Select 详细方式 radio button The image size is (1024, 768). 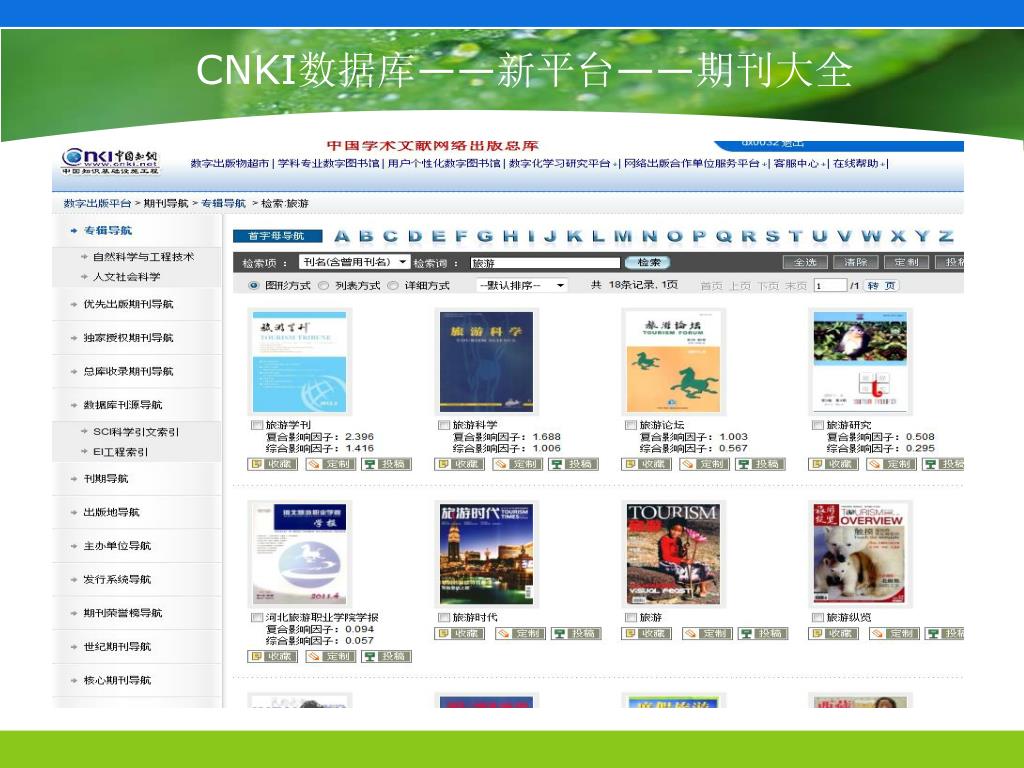pyautogui.click(x=392, y=285)
